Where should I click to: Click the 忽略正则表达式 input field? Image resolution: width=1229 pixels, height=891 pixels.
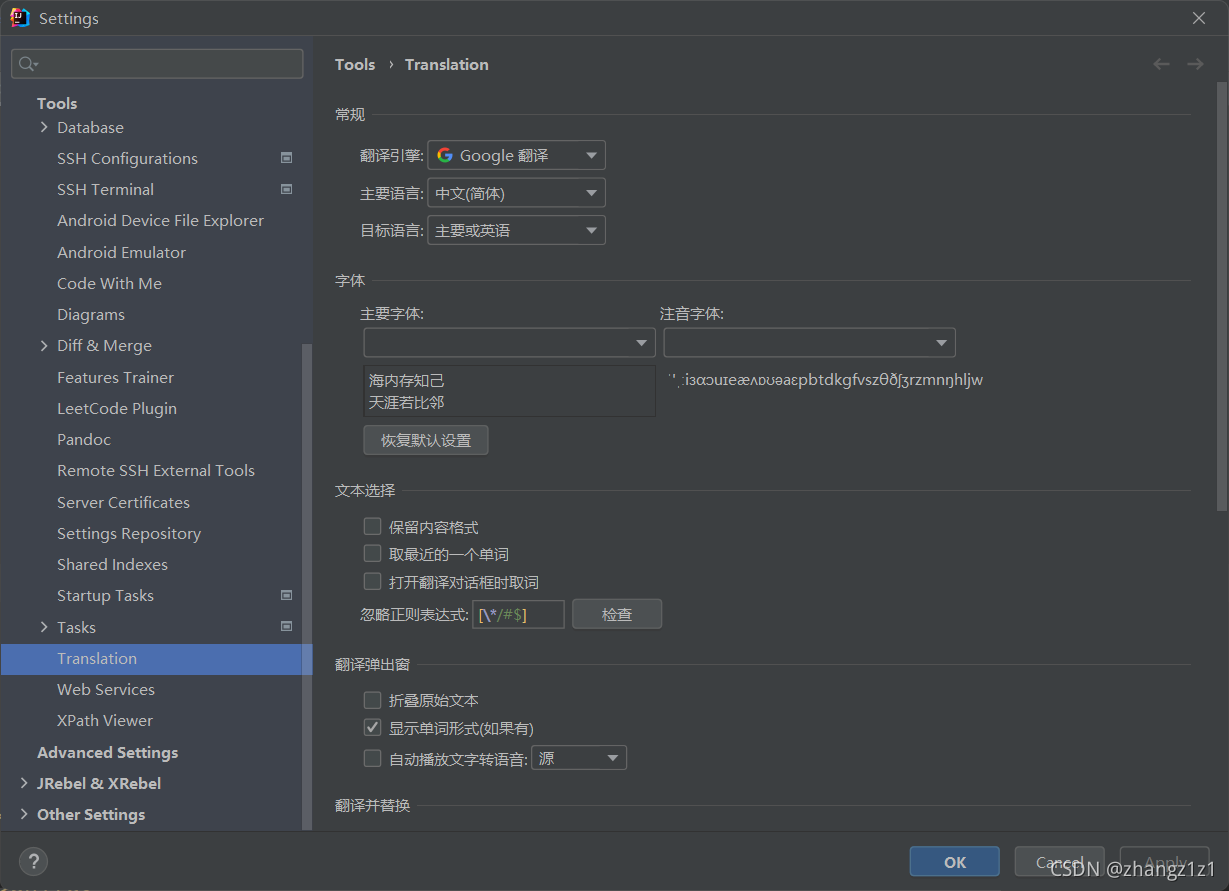[518, 614]
